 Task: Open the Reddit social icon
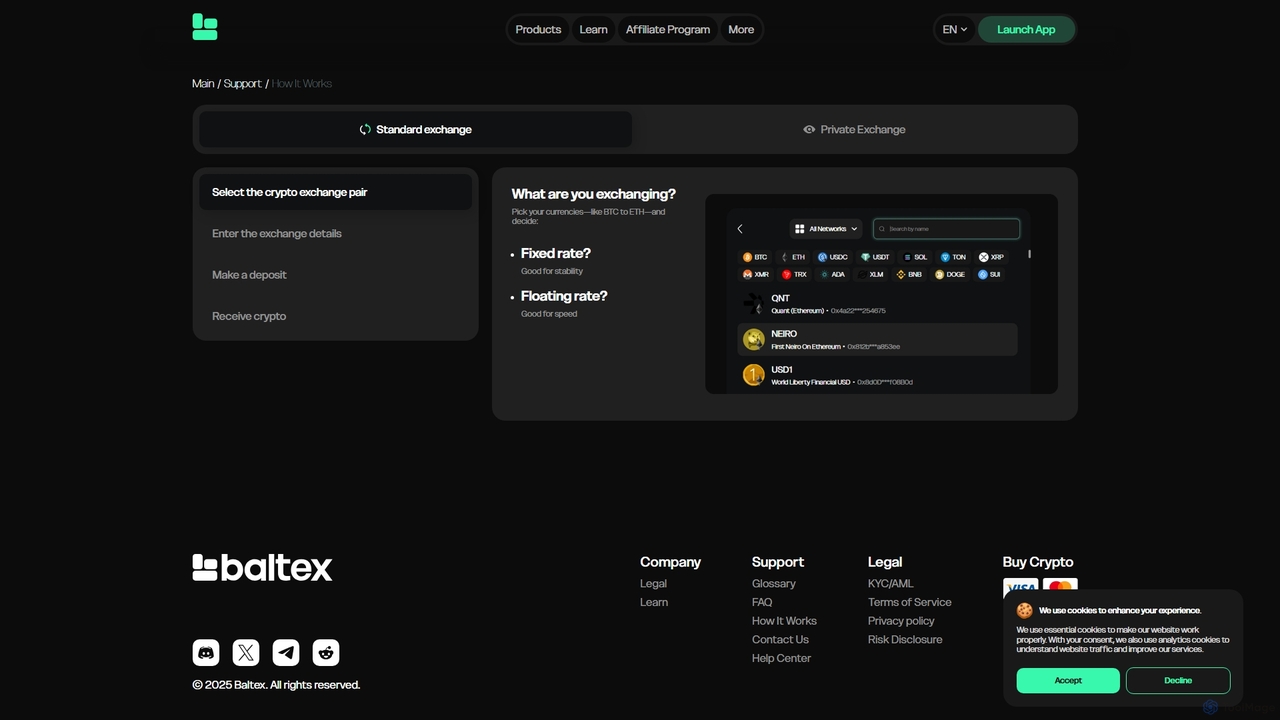click(x=326, y=653)
